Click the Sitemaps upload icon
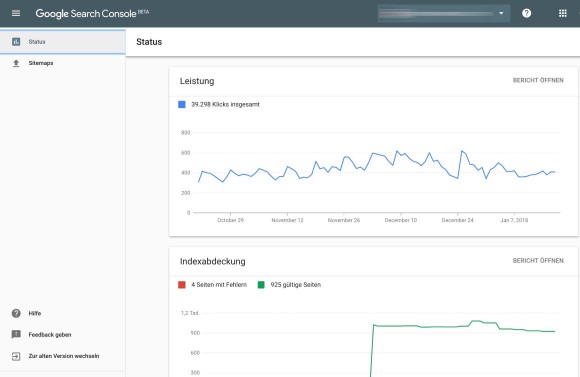The image size is (580, 377). pyautogui.click(x=16, y=63)
